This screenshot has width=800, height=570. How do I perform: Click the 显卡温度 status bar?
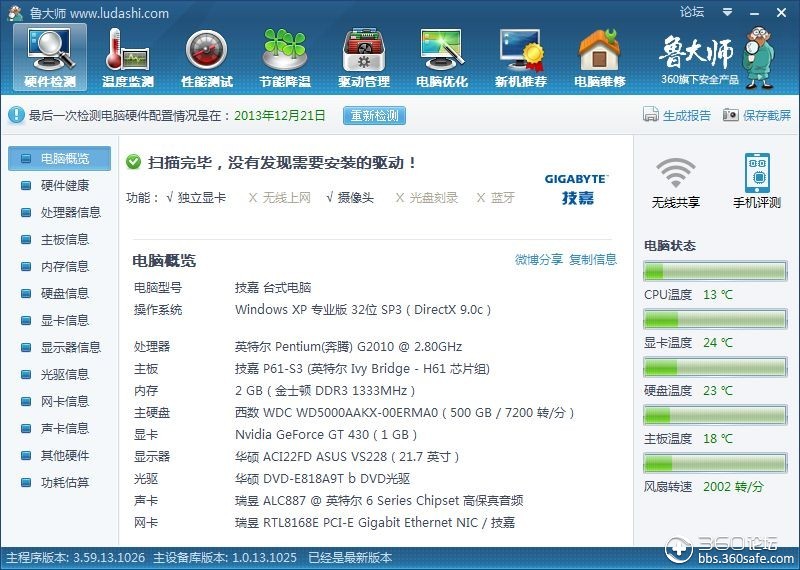[x=715, y=319]
